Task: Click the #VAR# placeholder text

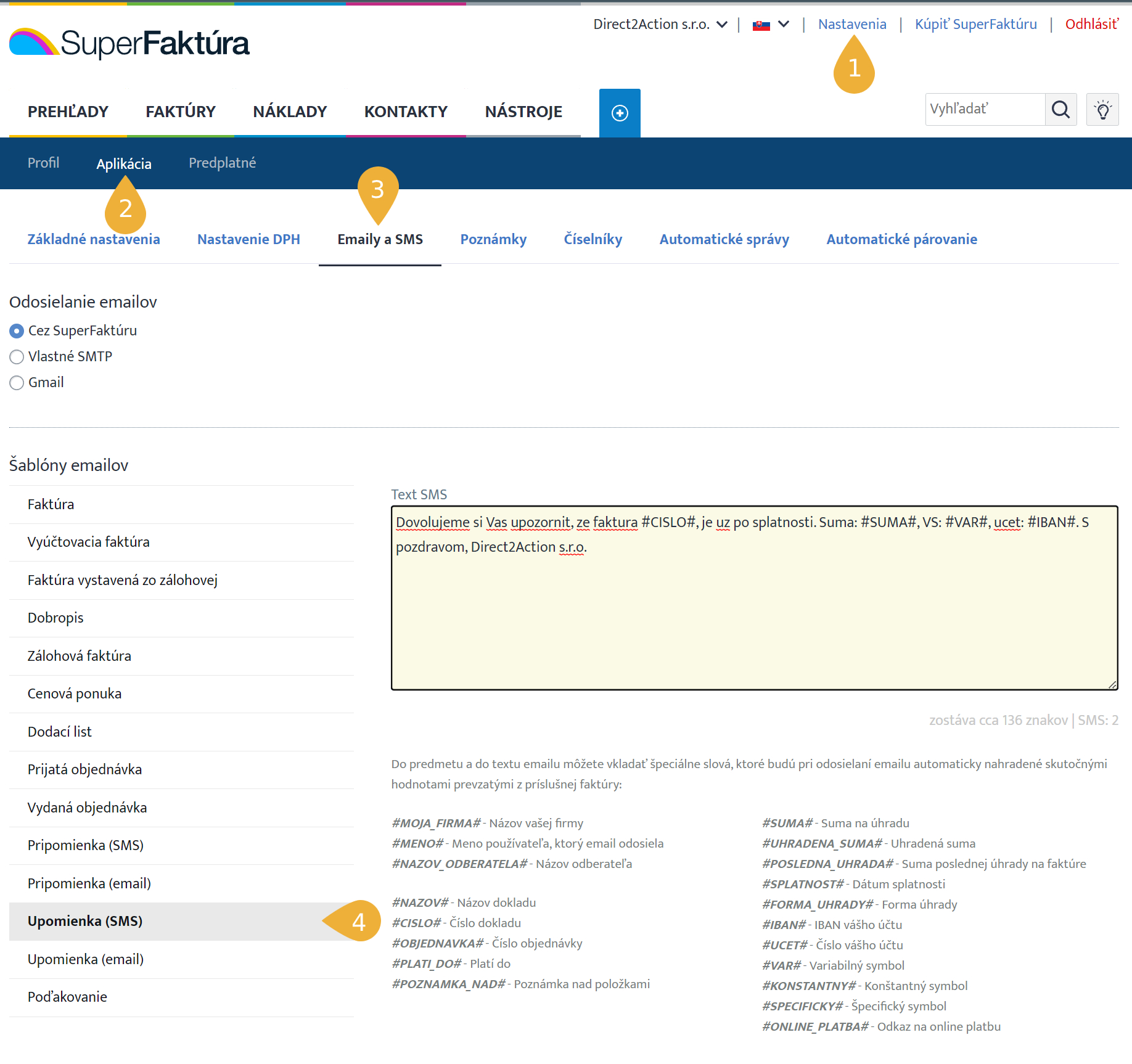Action: (781, 966)
